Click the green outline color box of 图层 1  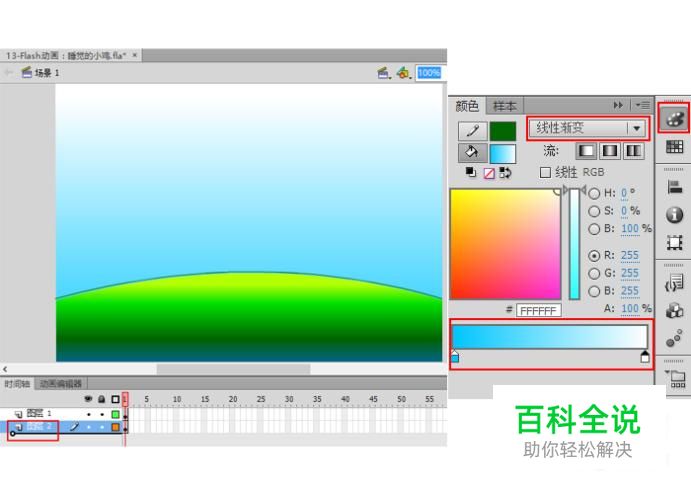[115, 414]
